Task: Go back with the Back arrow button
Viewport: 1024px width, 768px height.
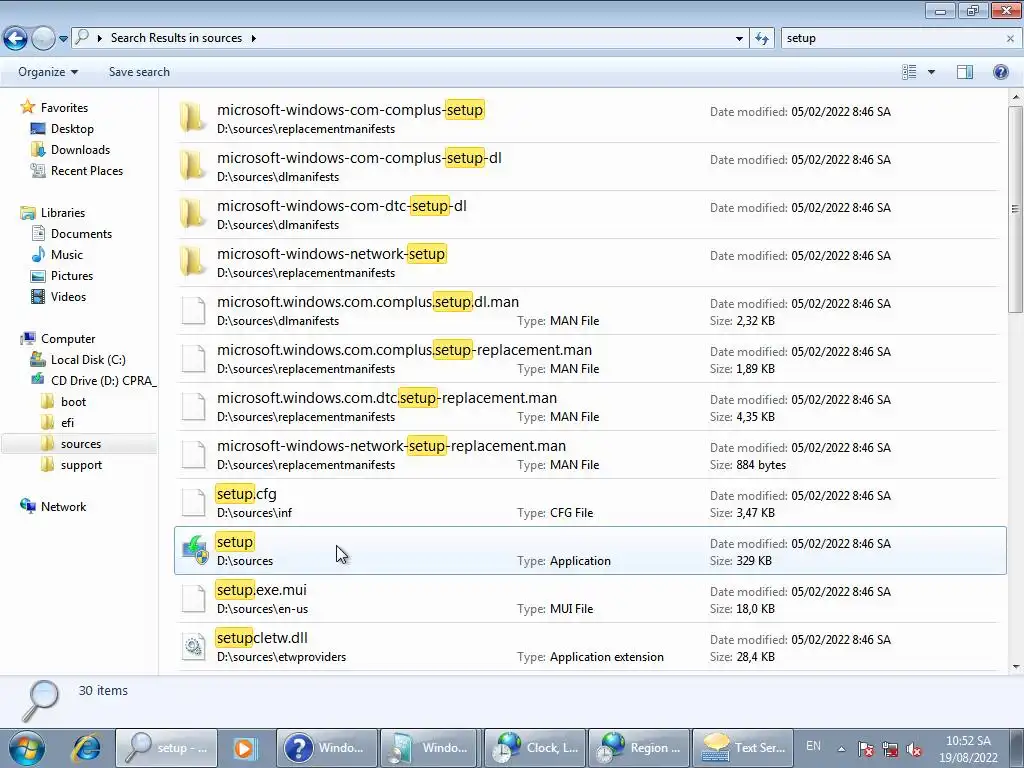Action: pos(16,39)
